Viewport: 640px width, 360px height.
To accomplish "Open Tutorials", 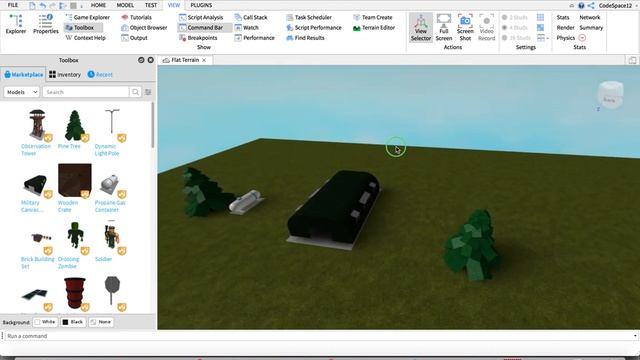I will pos(136,18).
